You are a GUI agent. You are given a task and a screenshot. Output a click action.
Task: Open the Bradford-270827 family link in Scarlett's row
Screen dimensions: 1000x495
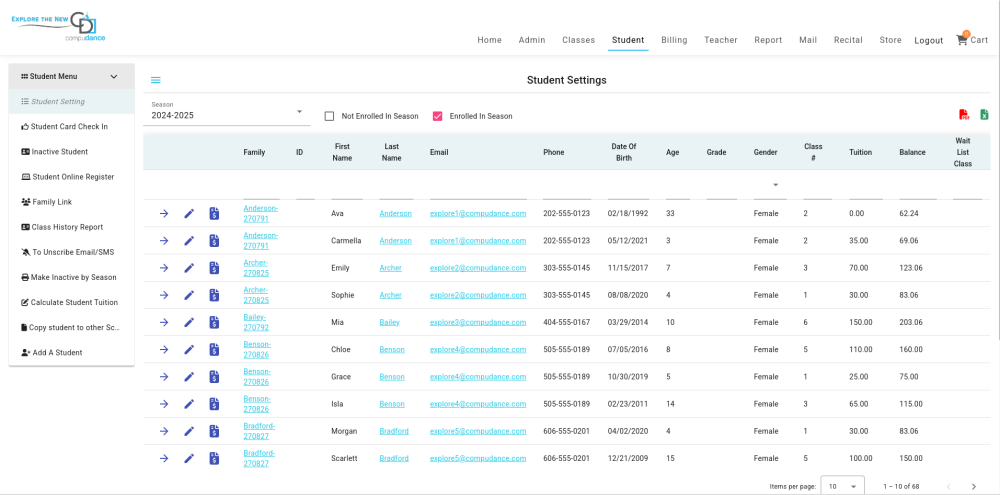point(259,458)
